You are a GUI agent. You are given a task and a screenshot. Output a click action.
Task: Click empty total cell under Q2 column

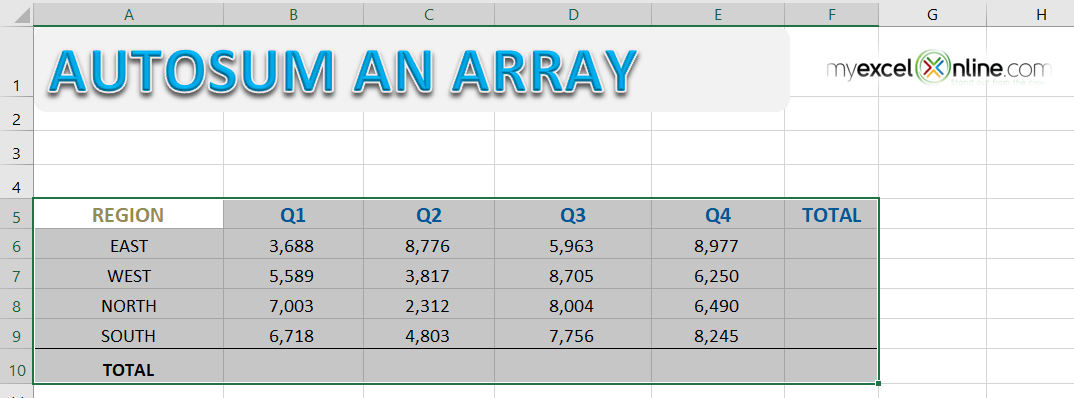click(429, 366)
